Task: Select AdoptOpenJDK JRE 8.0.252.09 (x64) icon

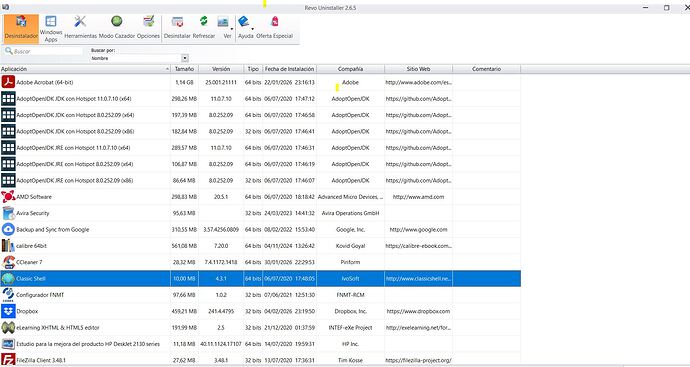Action: [x=8, y=164]
